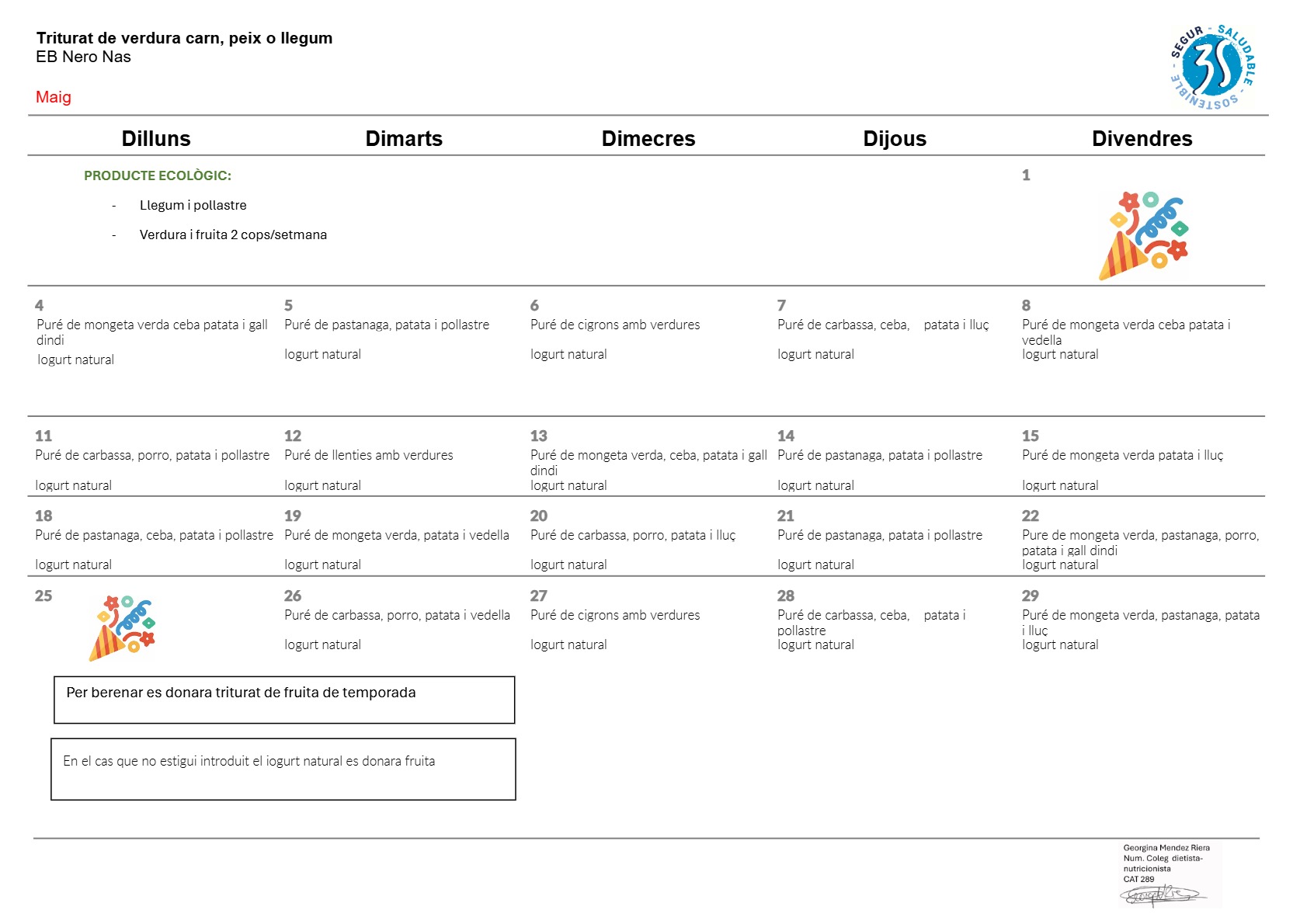1307x924 pixels.
Task: Click the party popper icon on day 1
Action: 1143,235
